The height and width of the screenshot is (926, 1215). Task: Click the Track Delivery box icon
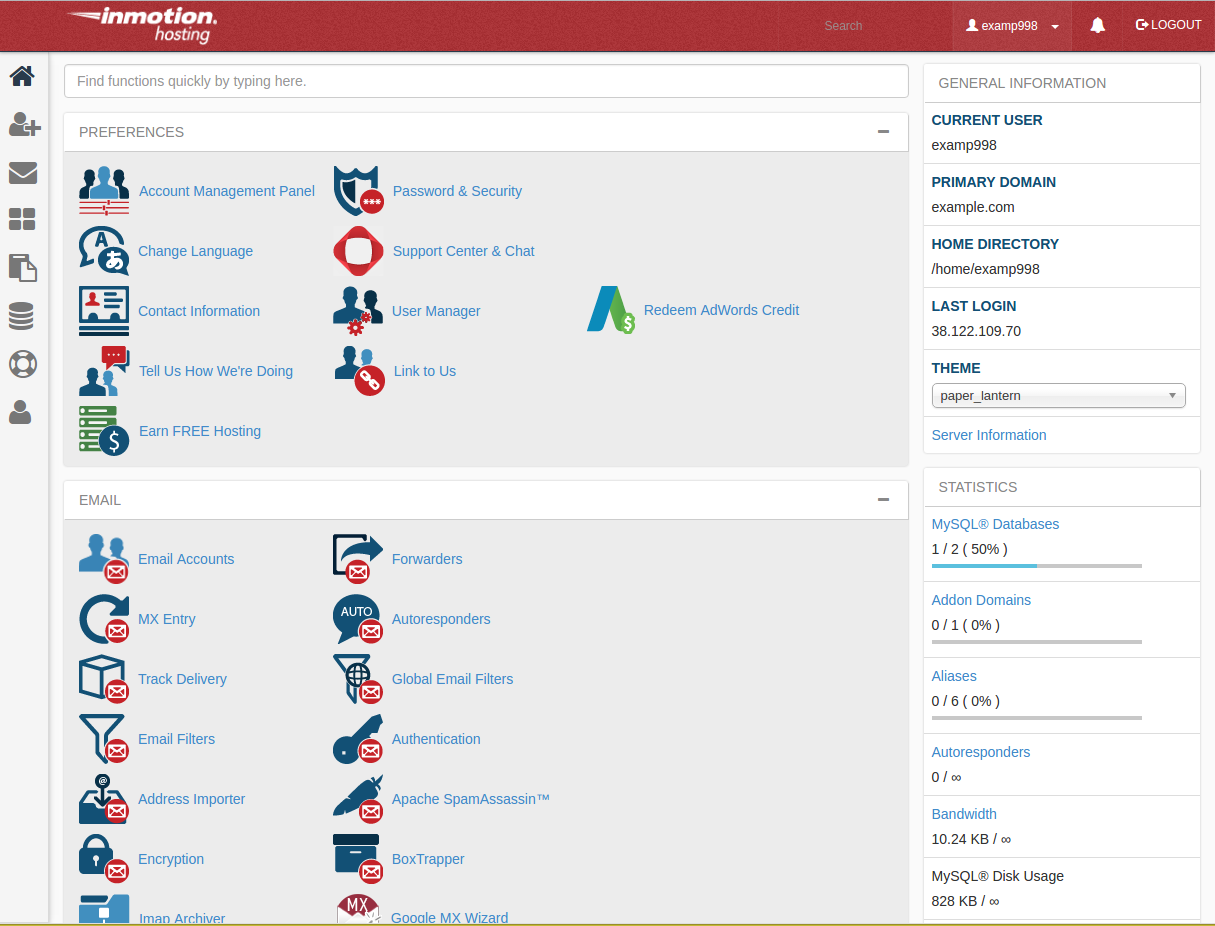pyautogui.click(x=104, y=679)
